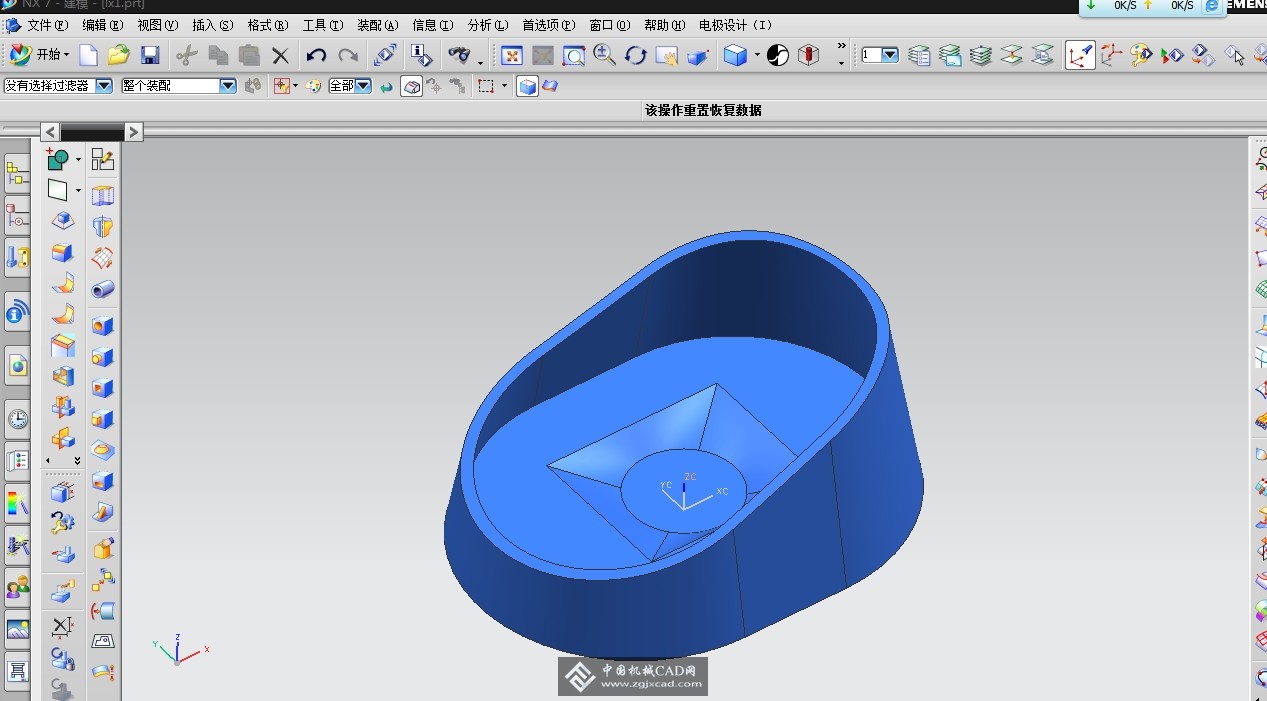Viewport: 1267px width, 701px height.
Task: Open the Internet Explorer icon in top overlay
Action: [1213, 6]
